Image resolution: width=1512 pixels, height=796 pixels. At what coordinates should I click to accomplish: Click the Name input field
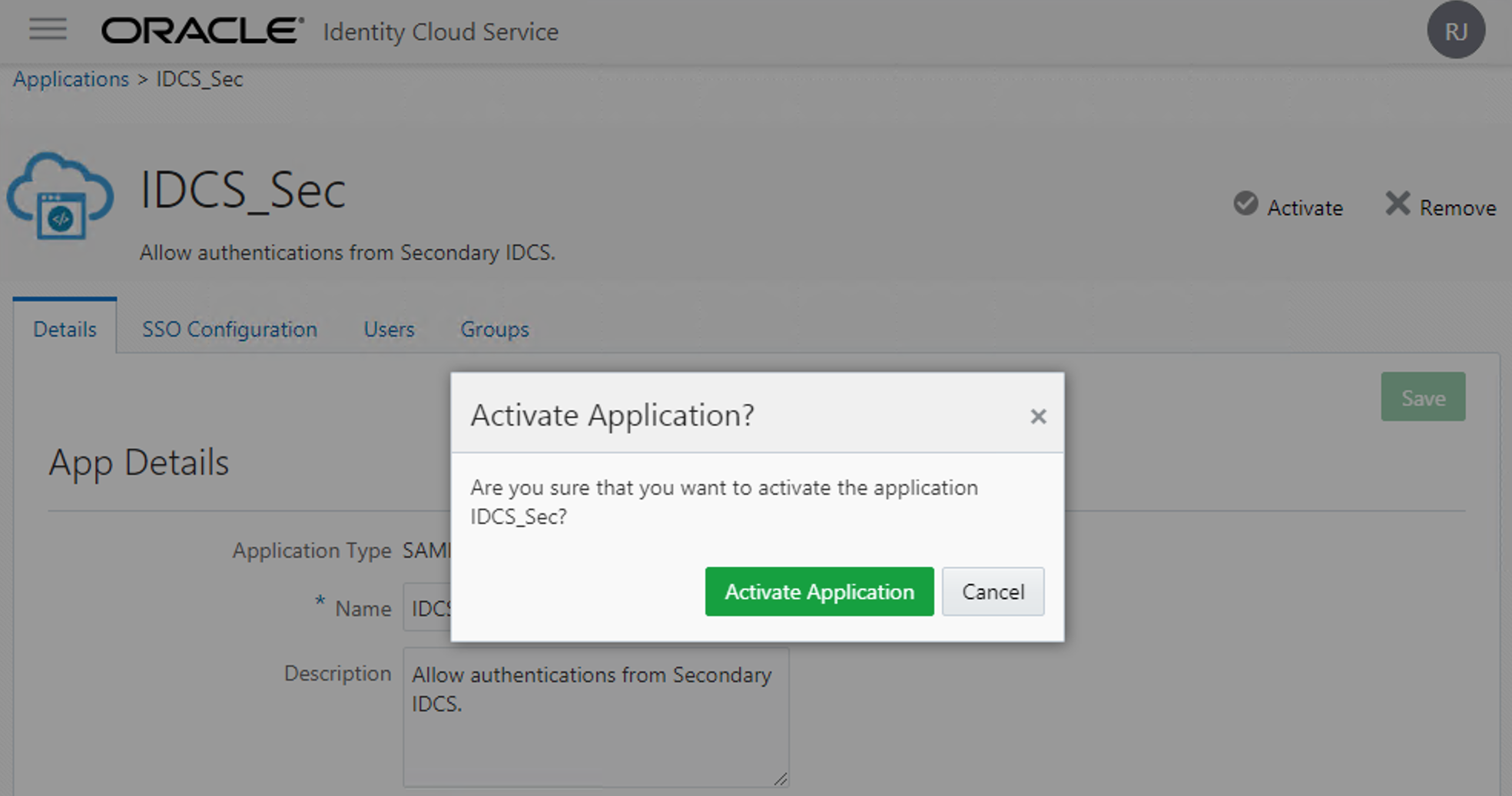tap(427, 607)
